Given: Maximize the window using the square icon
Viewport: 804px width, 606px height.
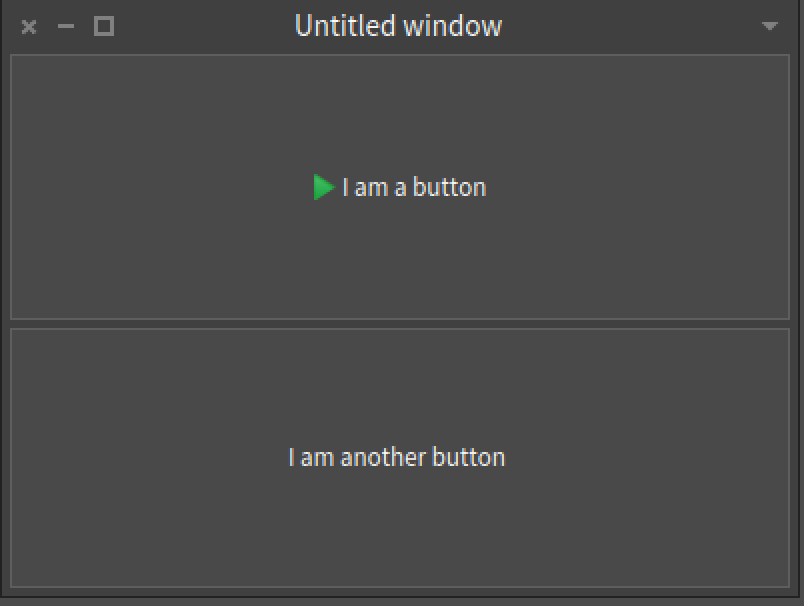Looking at the screenshot, I should tap(104, 27).
